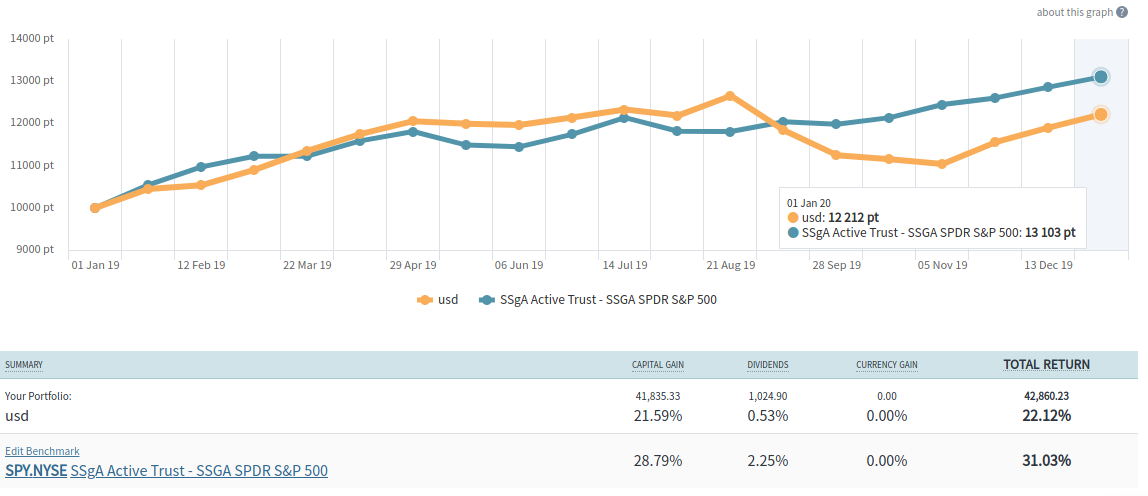The height and width of the screenshot is (496, 1148).
Task: Click the teal benchmark legend marker icon
Action: [x=487, y=299]
